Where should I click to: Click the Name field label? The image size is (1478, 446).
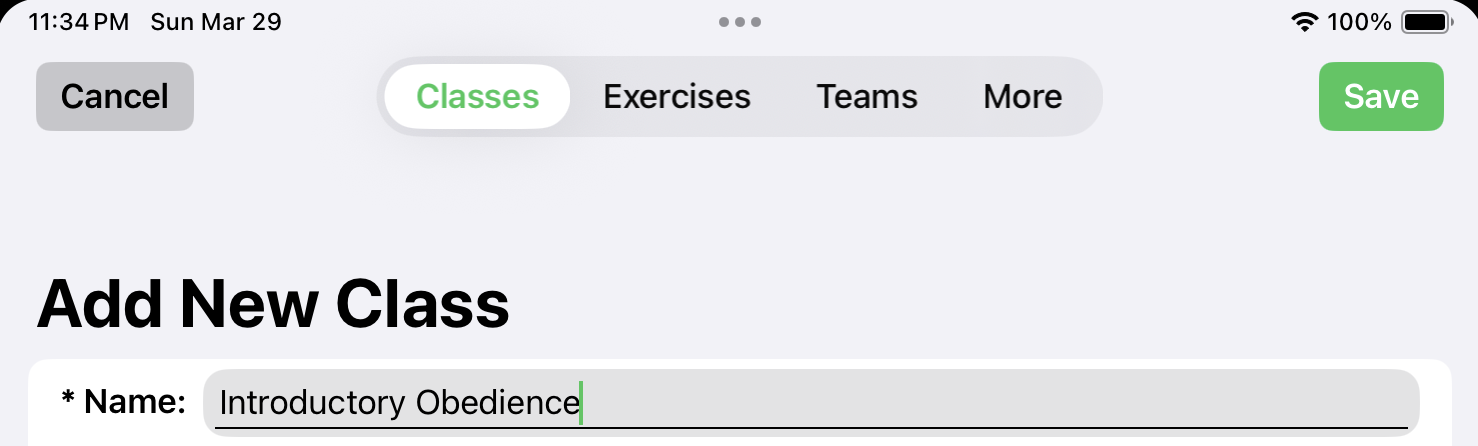tap(135, 402)
